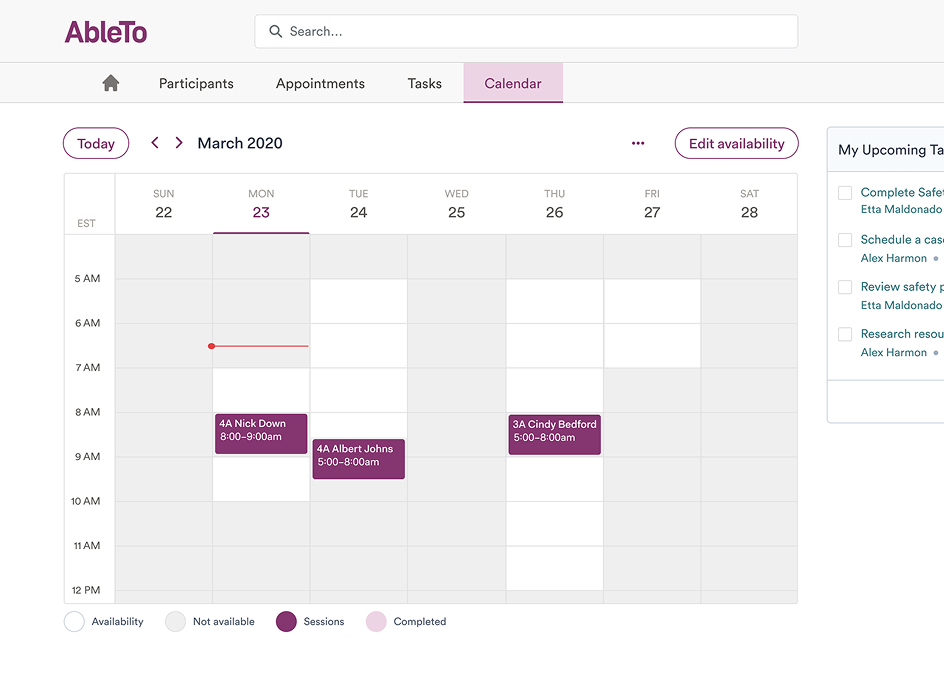Open the Edit availability dialog
This screenshot has width=944, height=694.
pyautogui.click(x=736, y=143)
